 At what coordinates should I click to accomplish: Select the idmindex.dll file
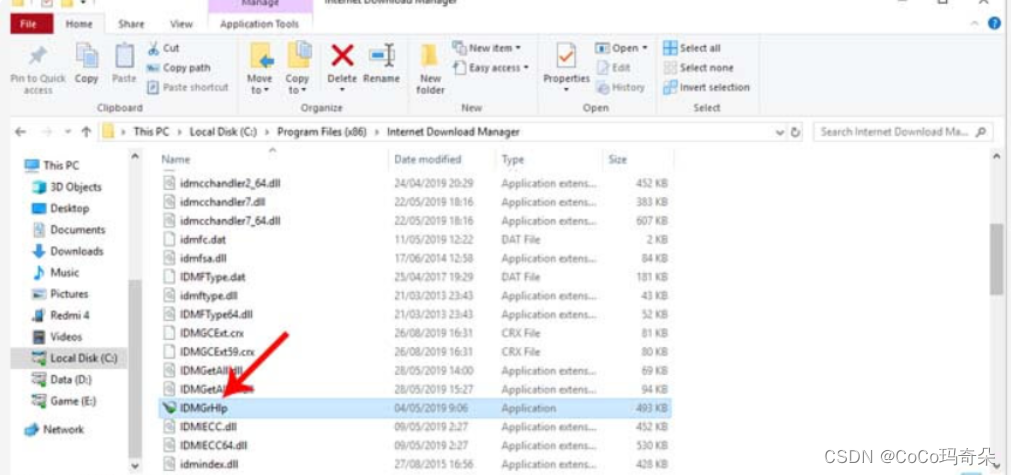(x=415, y=464)
